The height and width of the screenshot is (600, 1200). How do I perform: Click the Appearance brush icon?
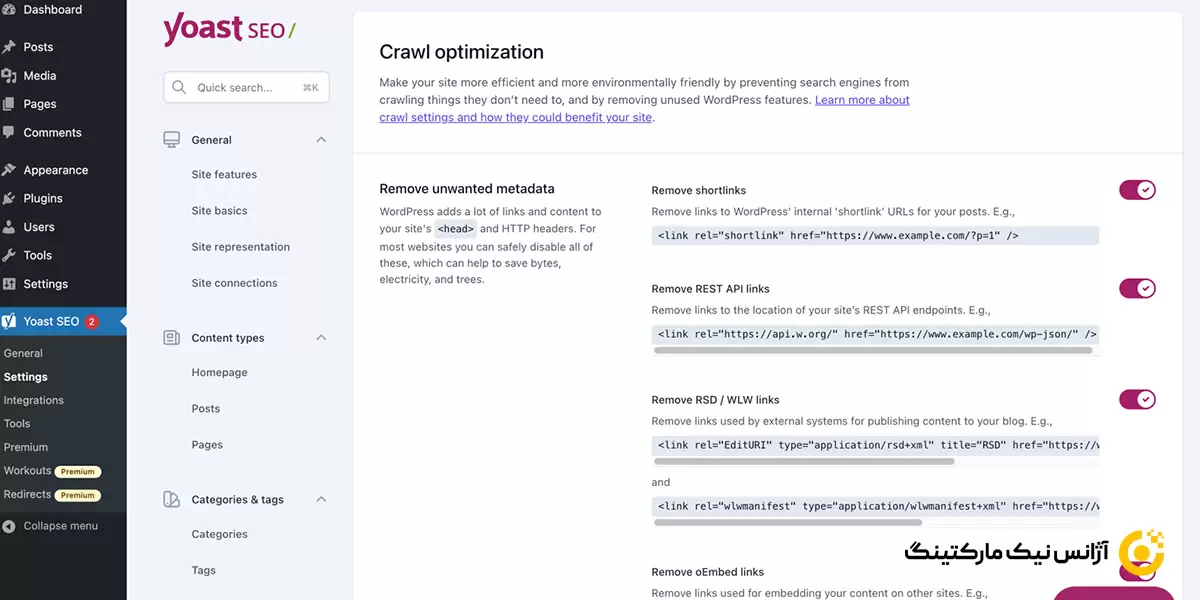pyautogui.click(x=9, y=170)
